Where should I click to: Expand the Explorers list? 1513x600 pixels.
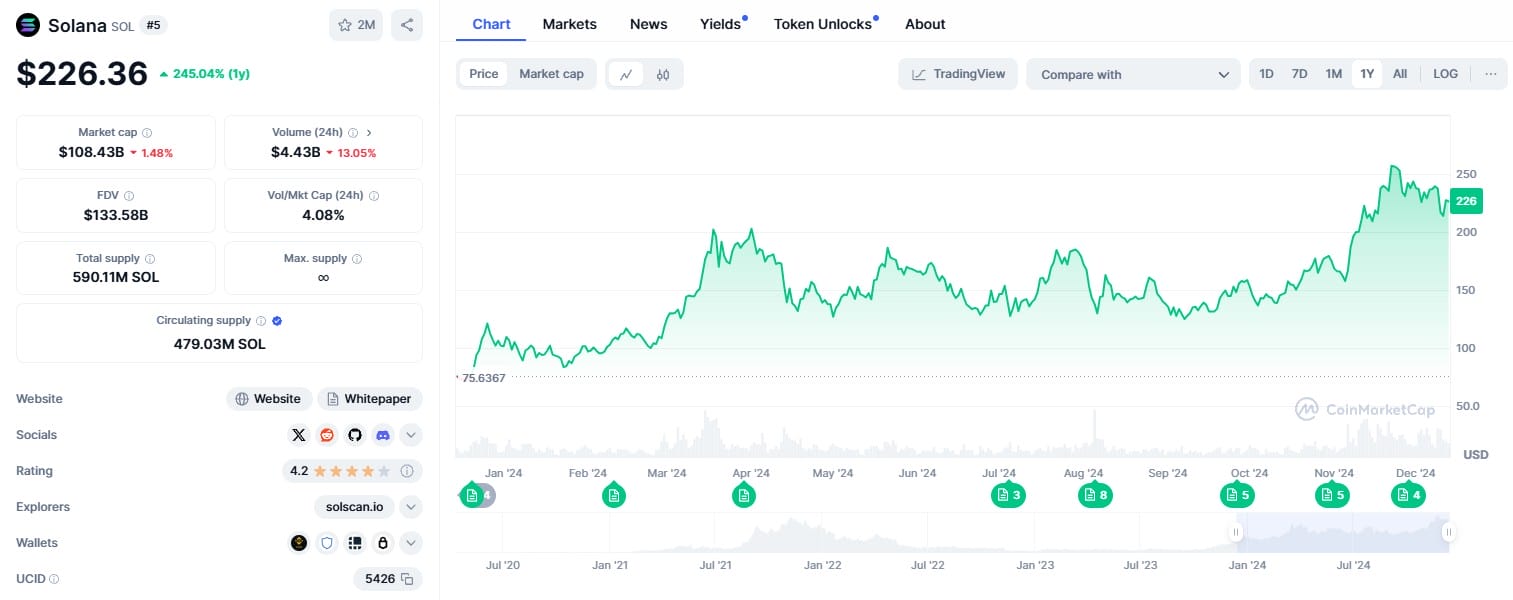coord(411,507)
